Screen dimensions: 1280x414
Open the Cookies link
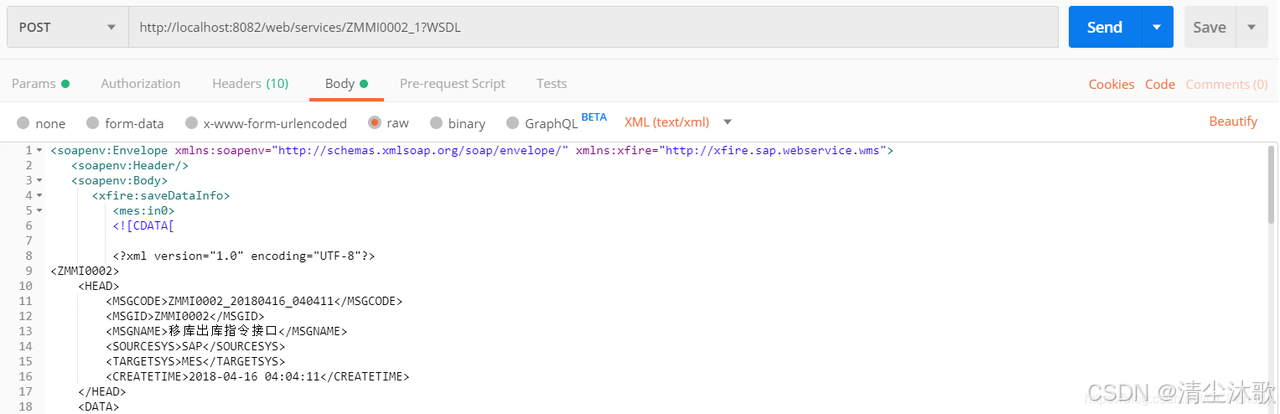[1111, 85]
